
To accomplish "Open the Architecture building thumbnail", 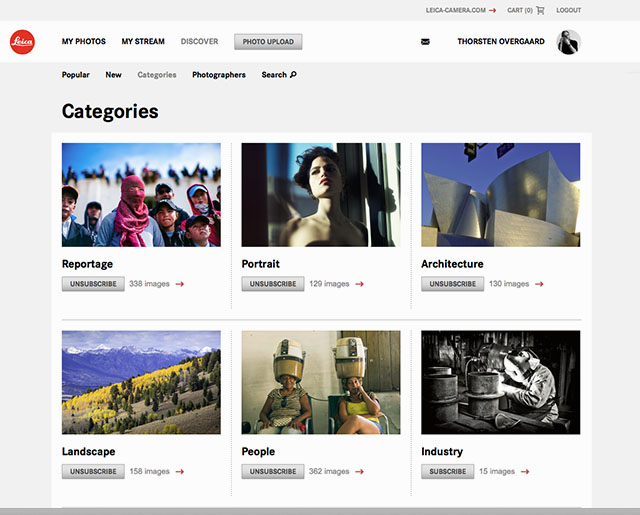I will (x=500, y=195).
